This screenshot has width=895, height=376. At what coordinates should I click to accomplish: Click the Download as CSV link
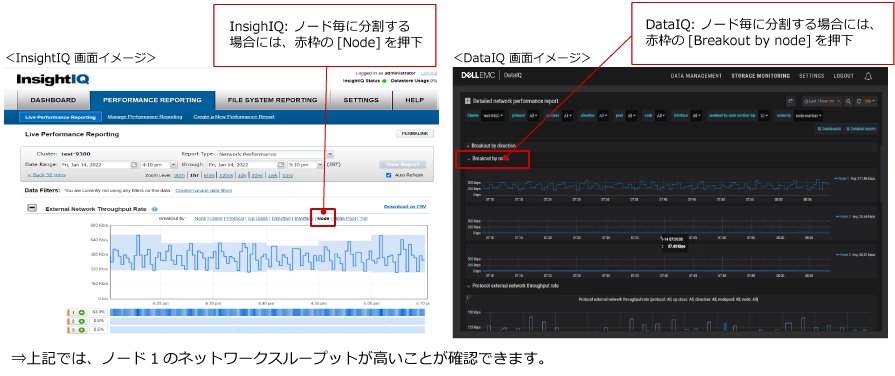[405, 207]
